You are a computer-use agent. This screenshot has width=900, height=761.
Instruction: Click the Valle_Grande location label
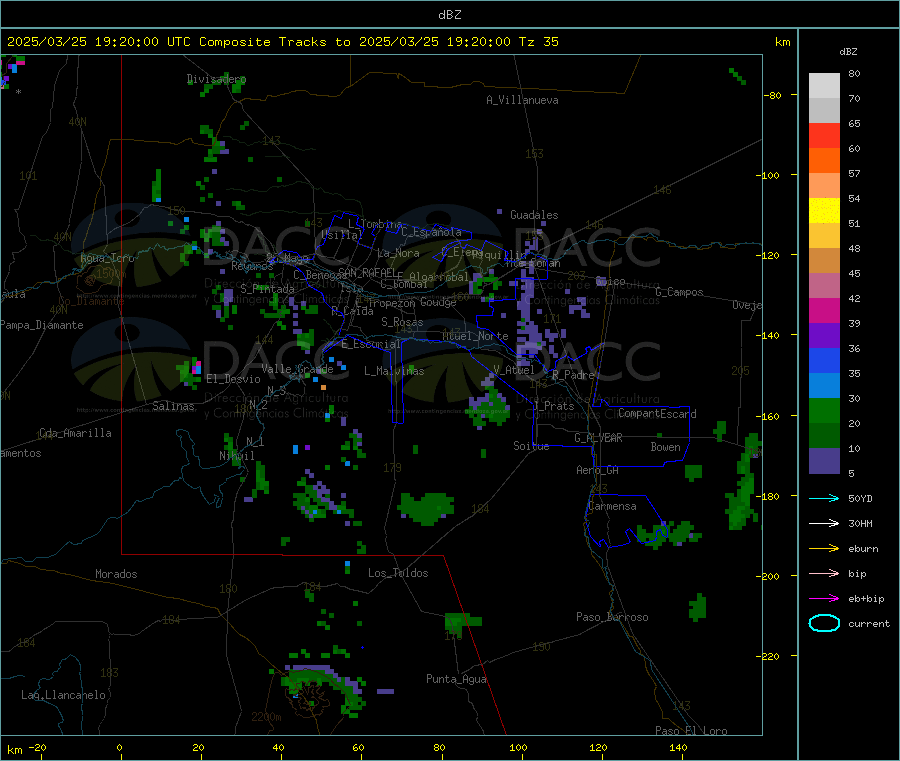pos(297,368)
